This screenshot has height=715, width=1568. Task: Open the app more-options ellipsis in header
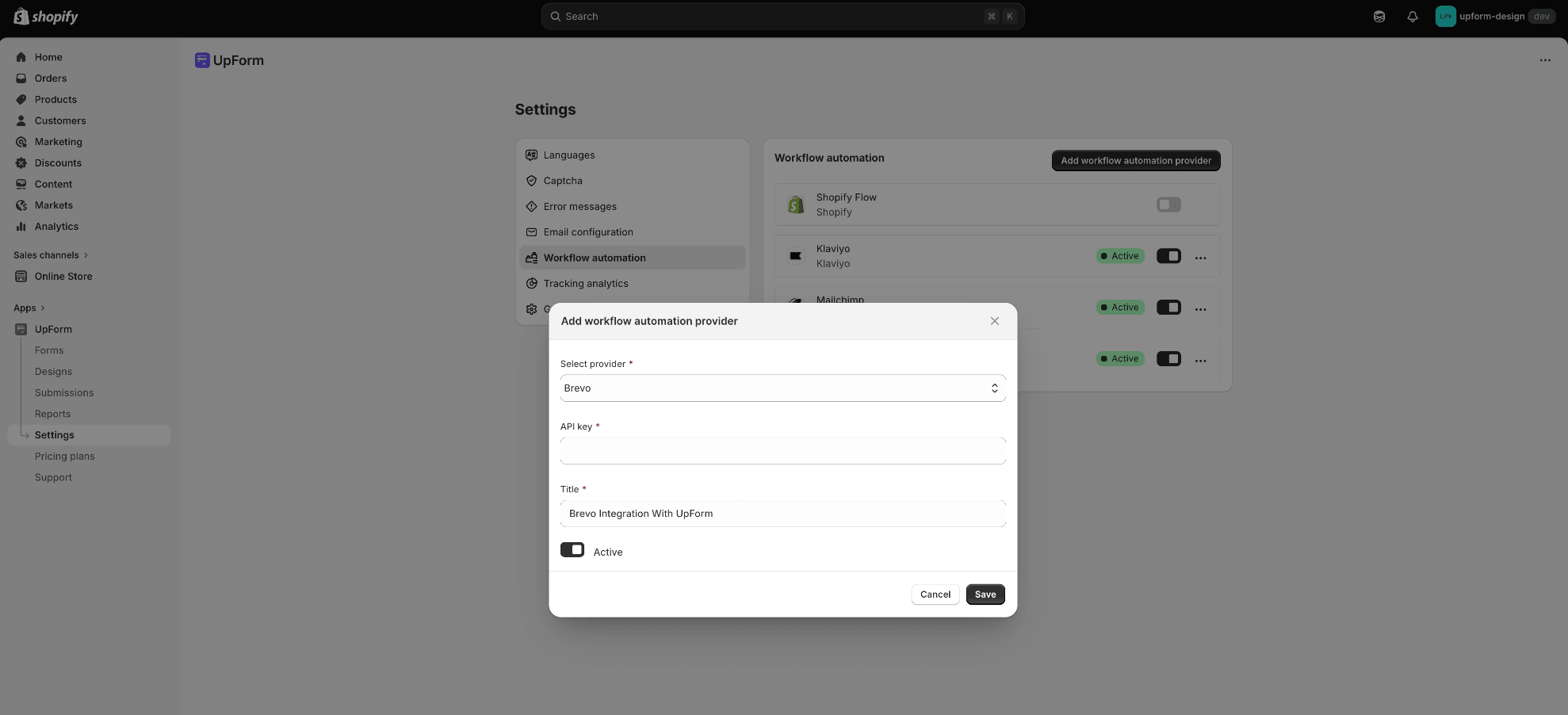(1545, 60)
